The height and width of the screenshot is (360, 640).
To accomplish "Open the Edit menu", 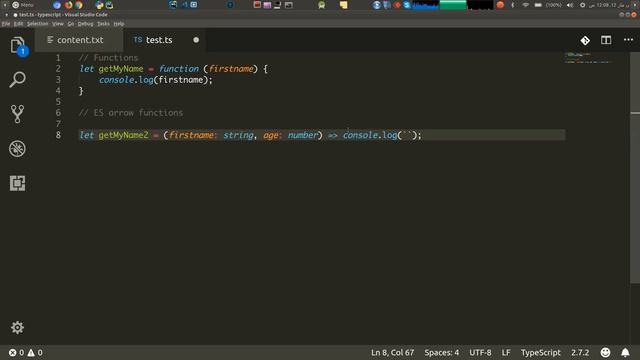I will tap(18, 24).
